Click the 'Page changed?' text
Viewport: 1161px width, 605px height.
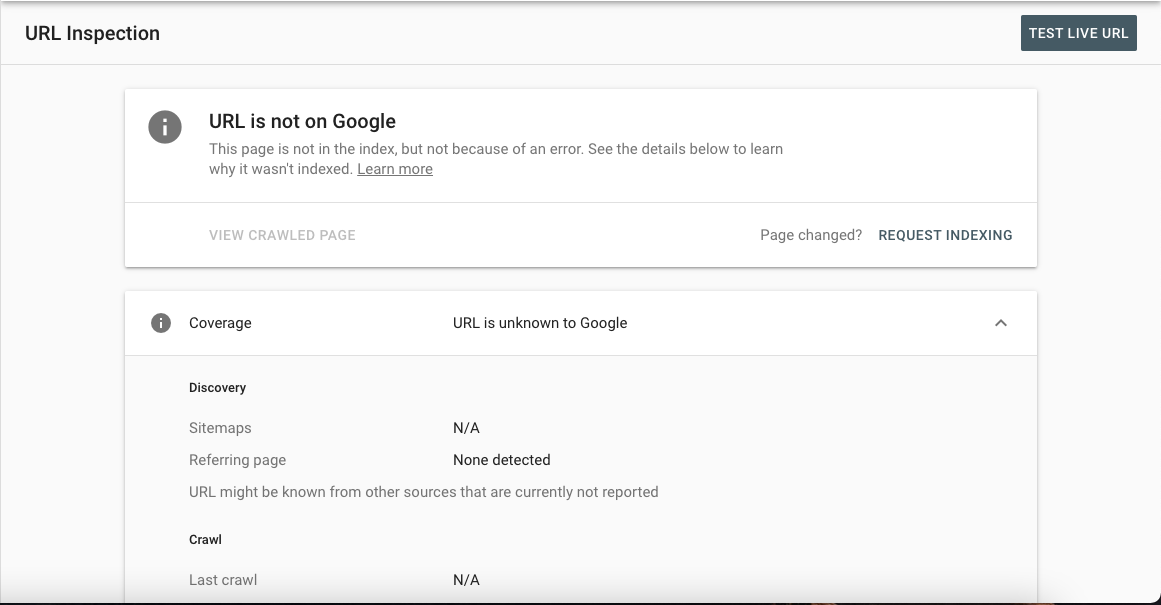pos(811,235)
